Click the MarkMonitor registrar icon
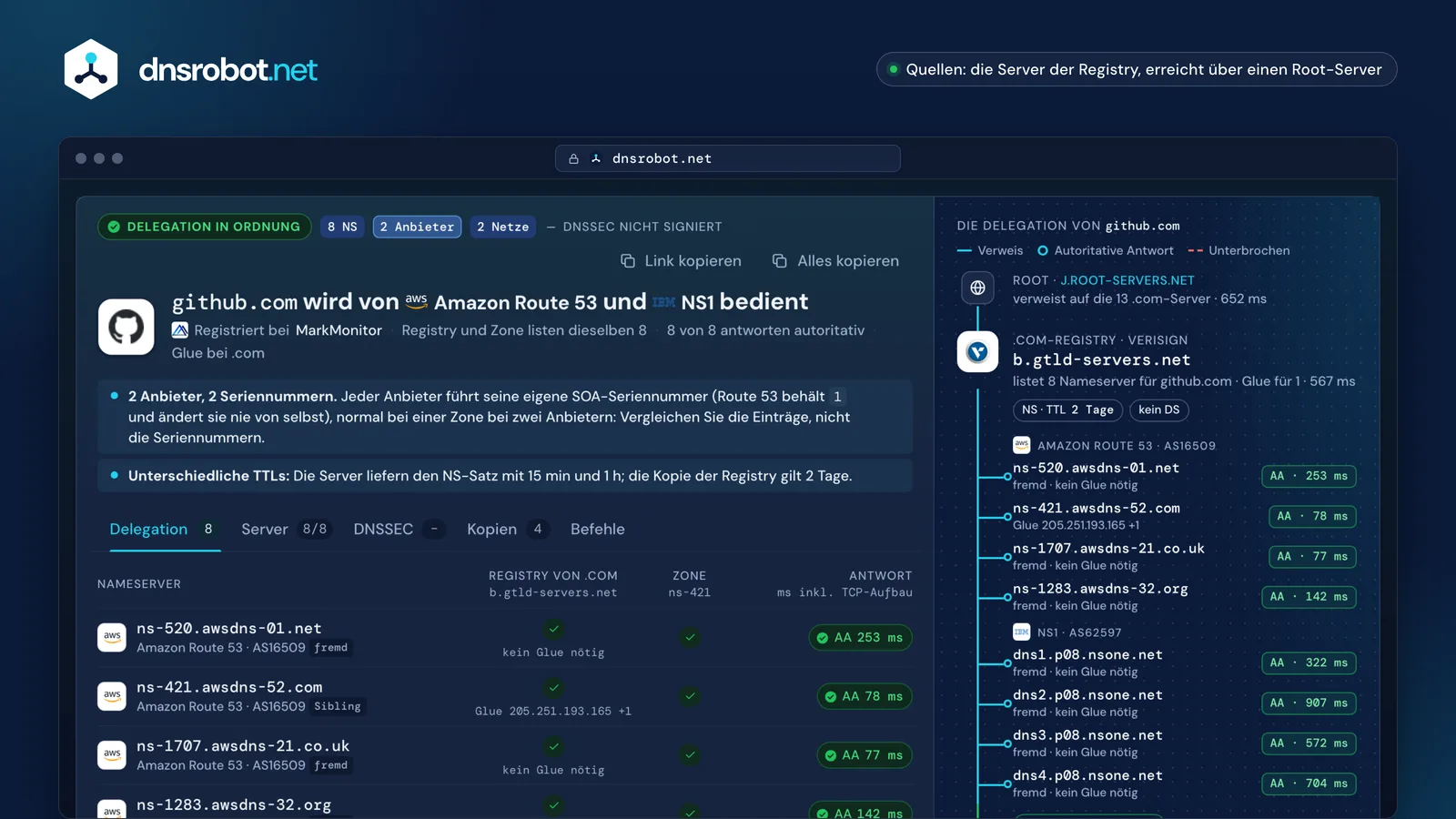 click(x=180, y=330)
